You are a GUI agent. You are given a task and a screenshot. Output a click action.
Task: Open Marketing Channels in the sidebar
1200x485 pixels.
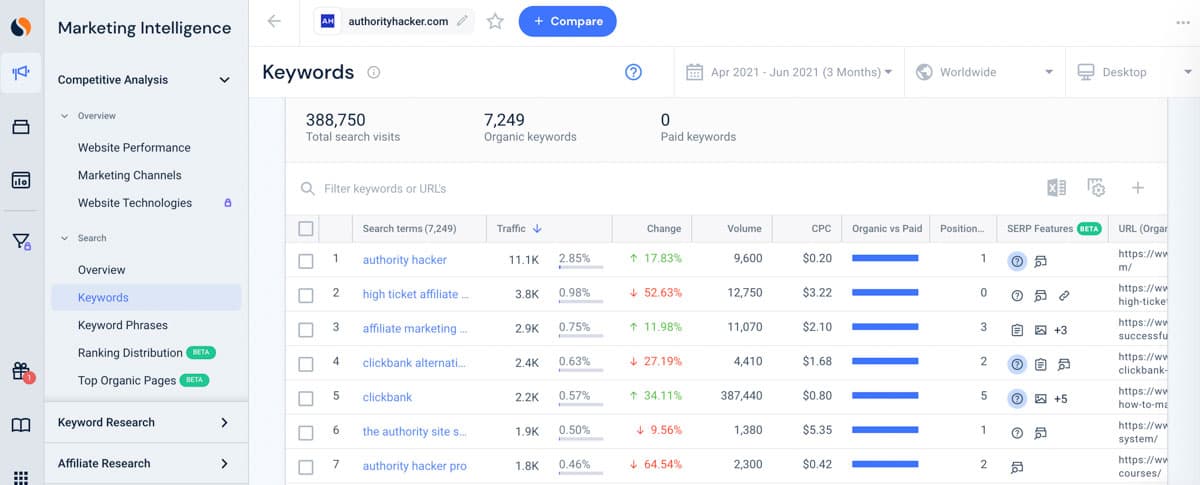point(129,175)
